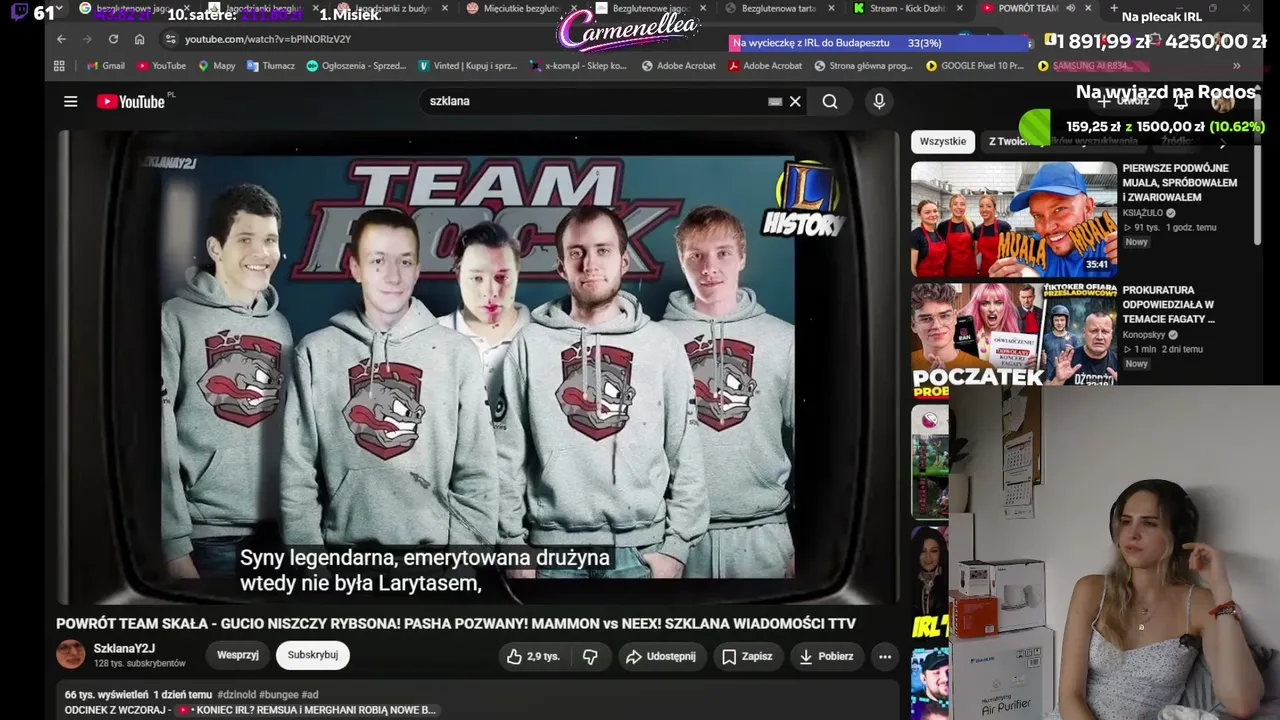Clear the search box with the X
This screenshot has width=1280, height=720.
coord(795,101)
